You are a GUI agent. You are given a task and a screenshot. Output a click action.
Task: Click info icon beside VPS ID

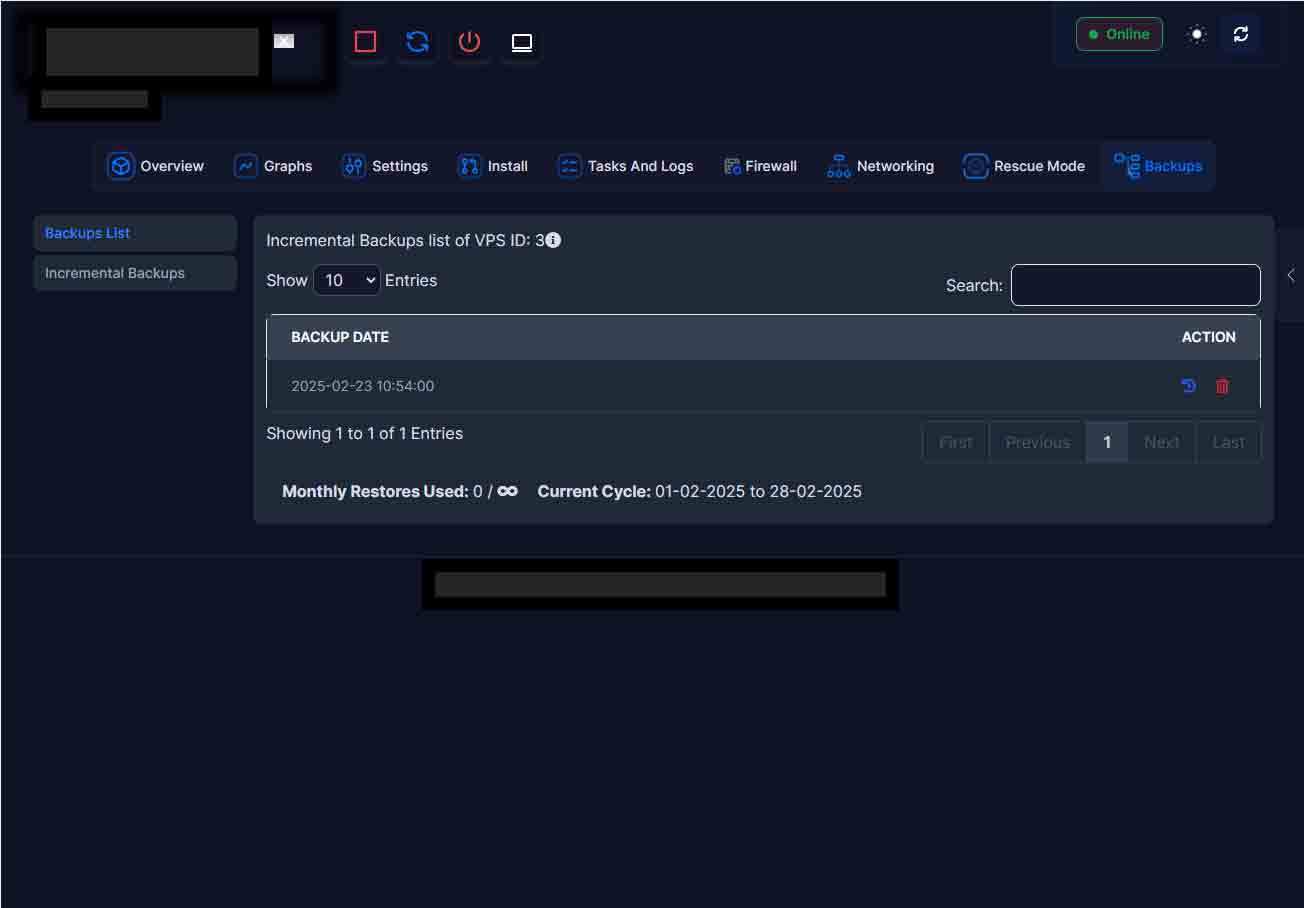(x=553, y=240)
